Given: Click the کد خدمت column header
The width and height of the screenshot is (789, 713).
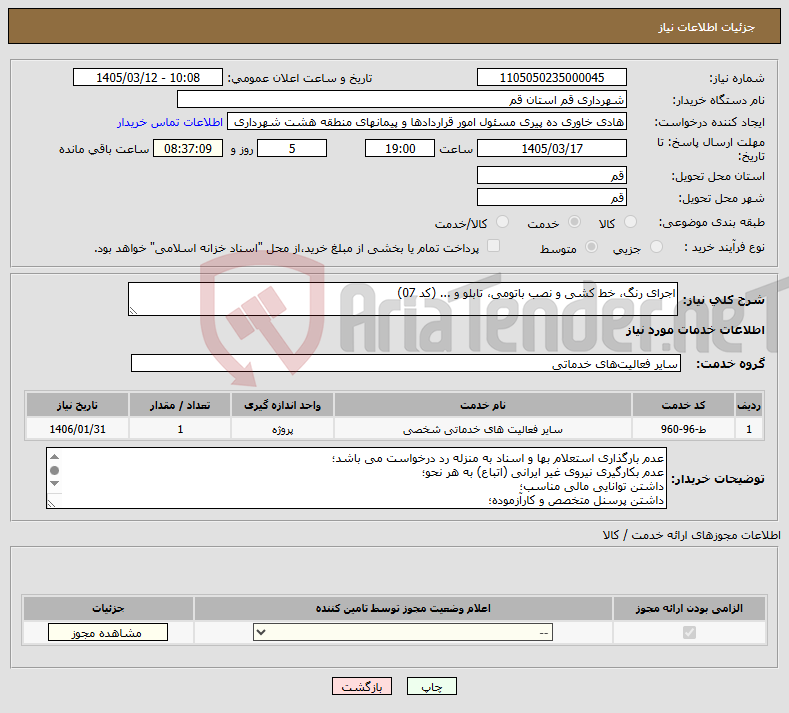Looking at the screenshot, I should [x=683, y=405].
